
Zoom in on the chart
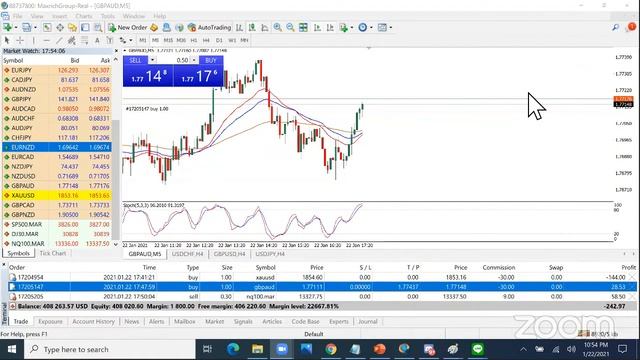[278, 27]
